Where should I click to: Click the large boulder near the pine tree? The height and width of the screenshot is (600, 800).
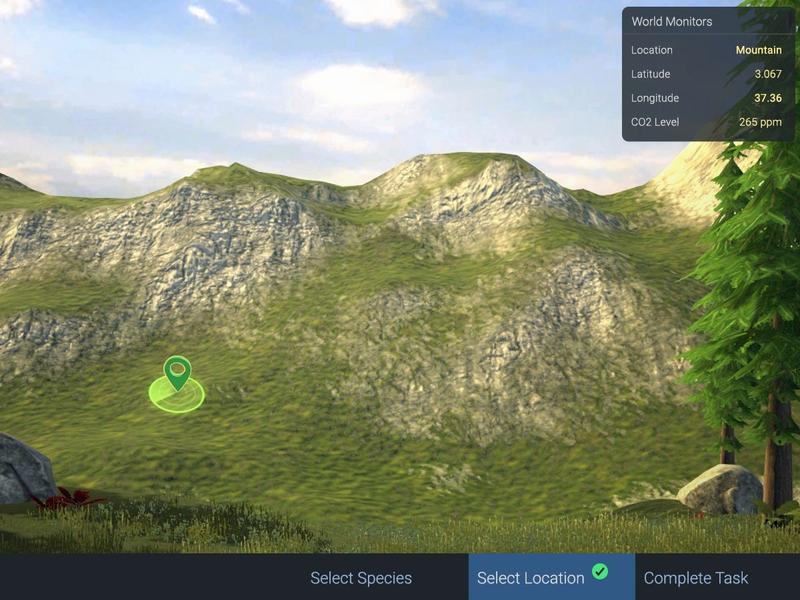pos(720,490)
